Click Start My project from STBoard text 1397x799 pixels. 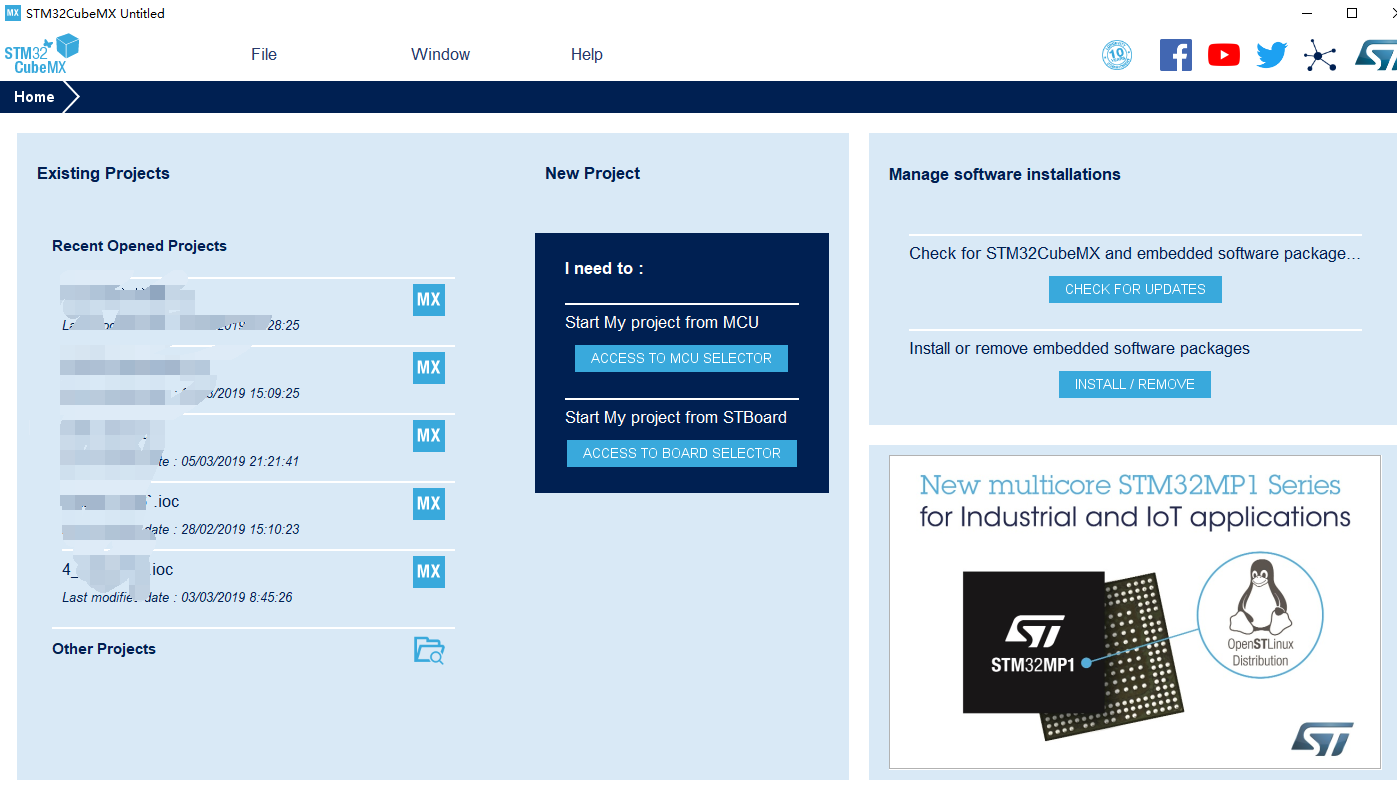(x=676, y=417)
